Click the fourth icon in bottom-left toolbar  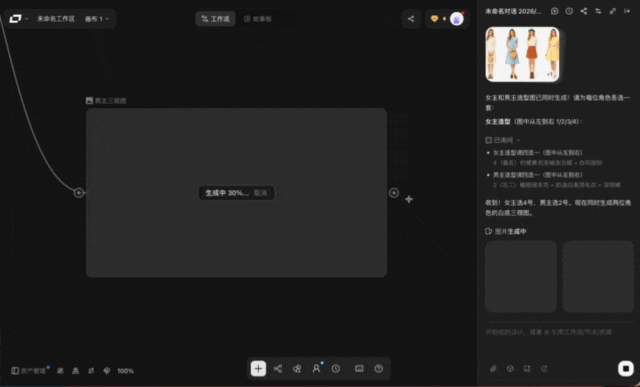coord(91,371)
